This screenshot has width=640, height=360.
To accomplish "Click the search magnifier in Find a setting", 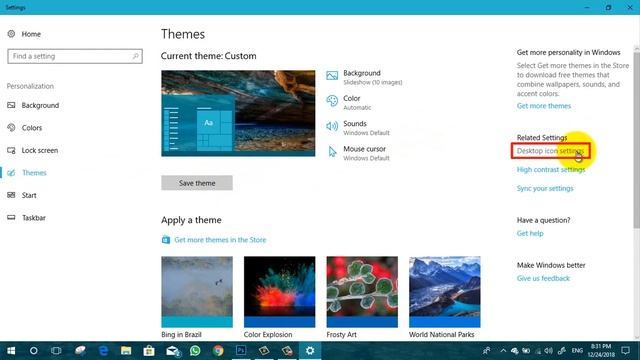I will [135, 56].
